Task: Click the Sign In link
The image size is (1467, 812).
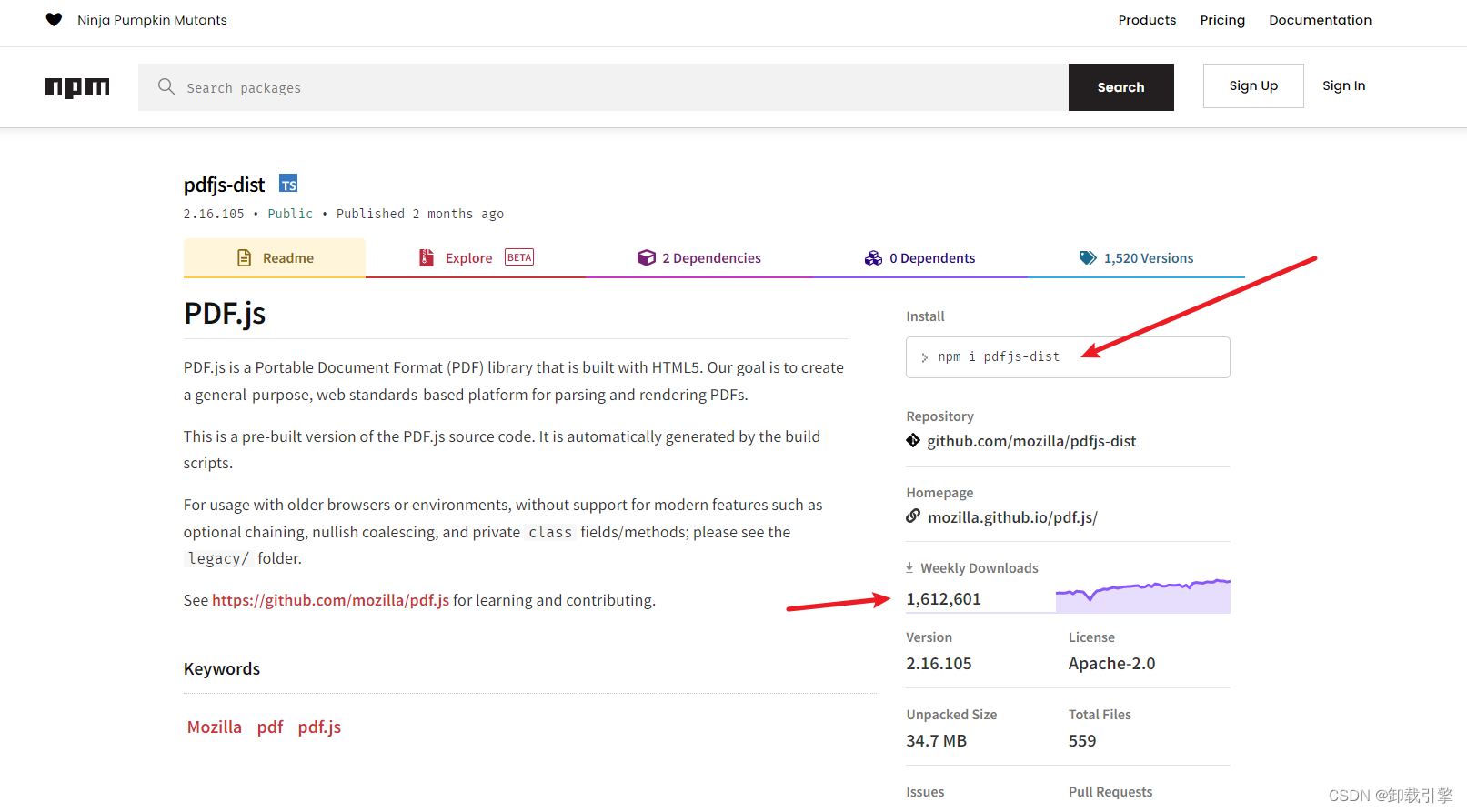Action: pyautogui.click(x=1343, y=85)
